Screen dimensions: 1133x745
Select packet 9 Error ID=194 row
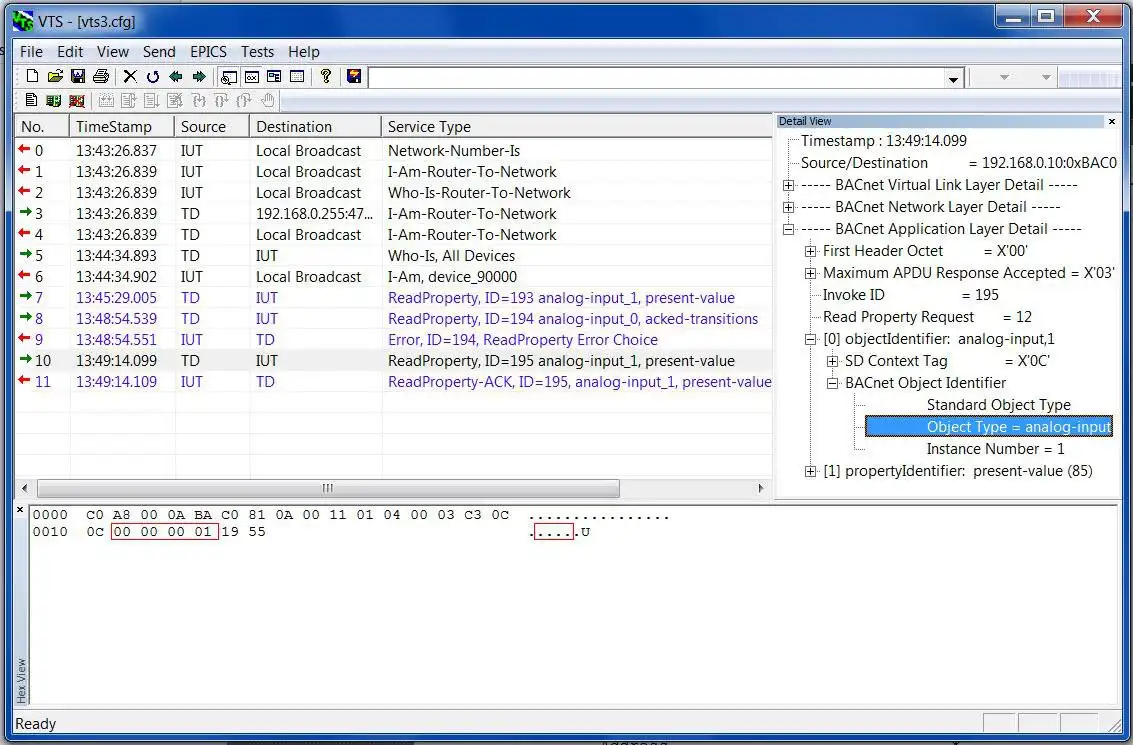[394, 339]
